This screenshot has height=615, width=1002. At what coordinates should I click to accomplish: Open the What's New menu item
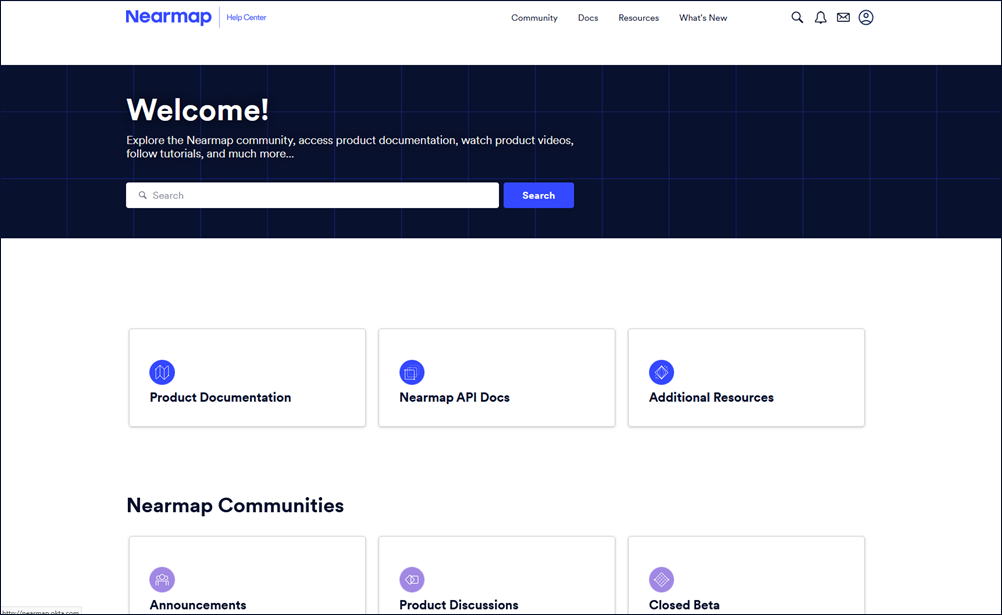[703, 18]
